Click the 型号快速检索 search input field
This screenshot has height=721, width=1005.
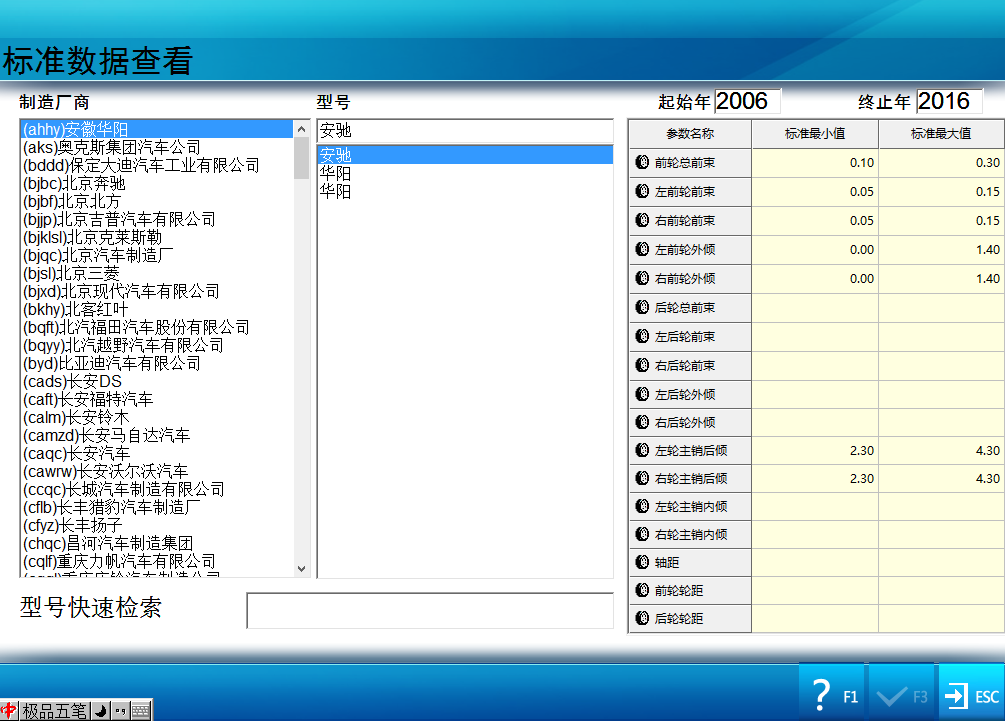429,611
